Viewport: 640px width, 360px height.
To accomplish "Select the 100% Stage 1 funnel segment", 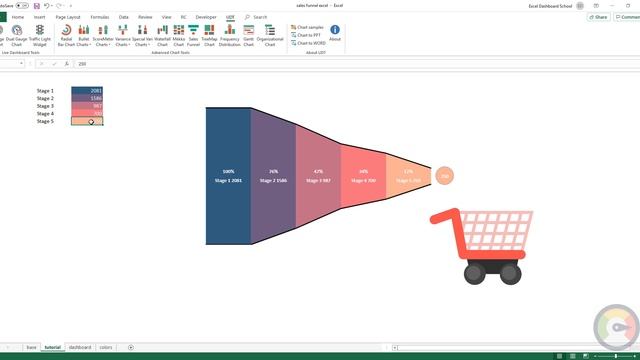I will pyautogui.click(x=228, y=176).
